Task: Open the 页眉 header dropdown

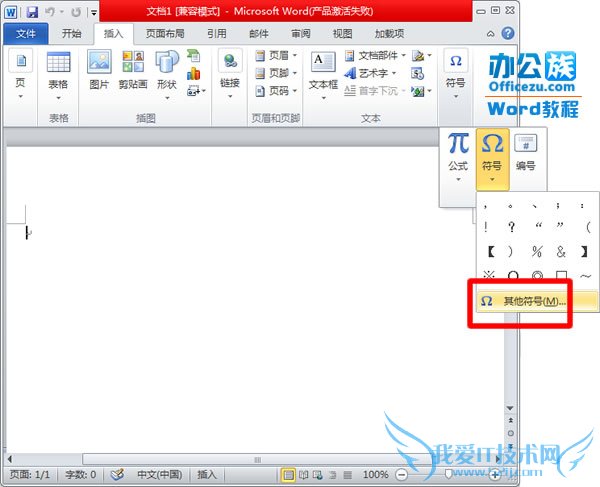Action: click(x=276, y=55)
